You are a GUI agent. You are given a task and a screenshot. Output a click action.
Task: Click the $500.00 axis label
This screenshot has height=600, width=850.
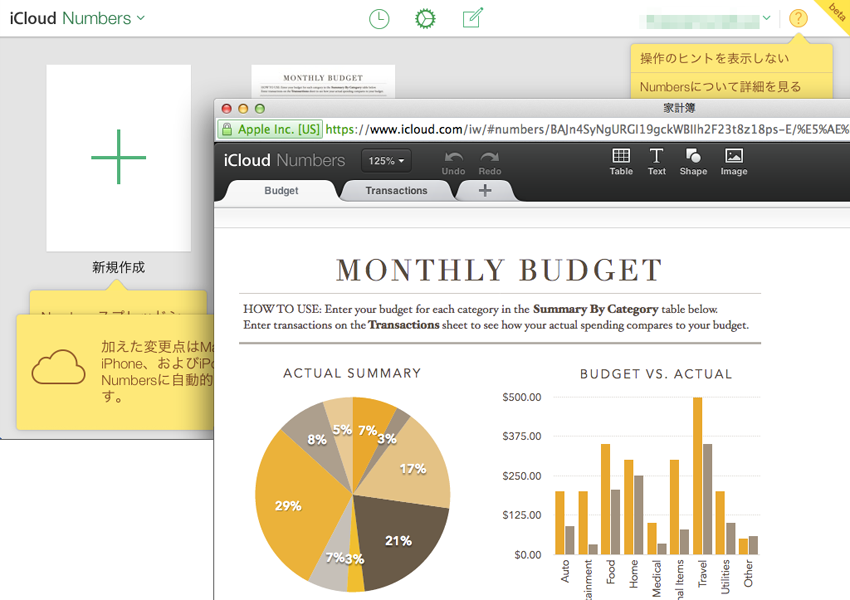521,397
